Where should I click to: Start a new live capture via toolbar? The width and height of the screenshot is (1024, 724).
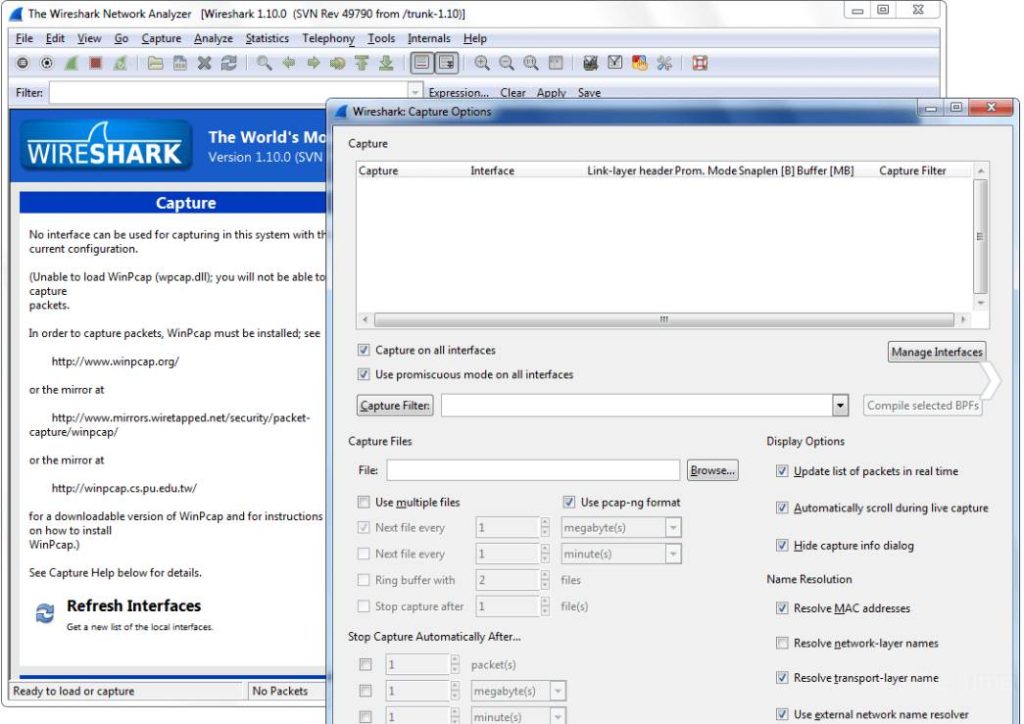click(x=71, y=63)
